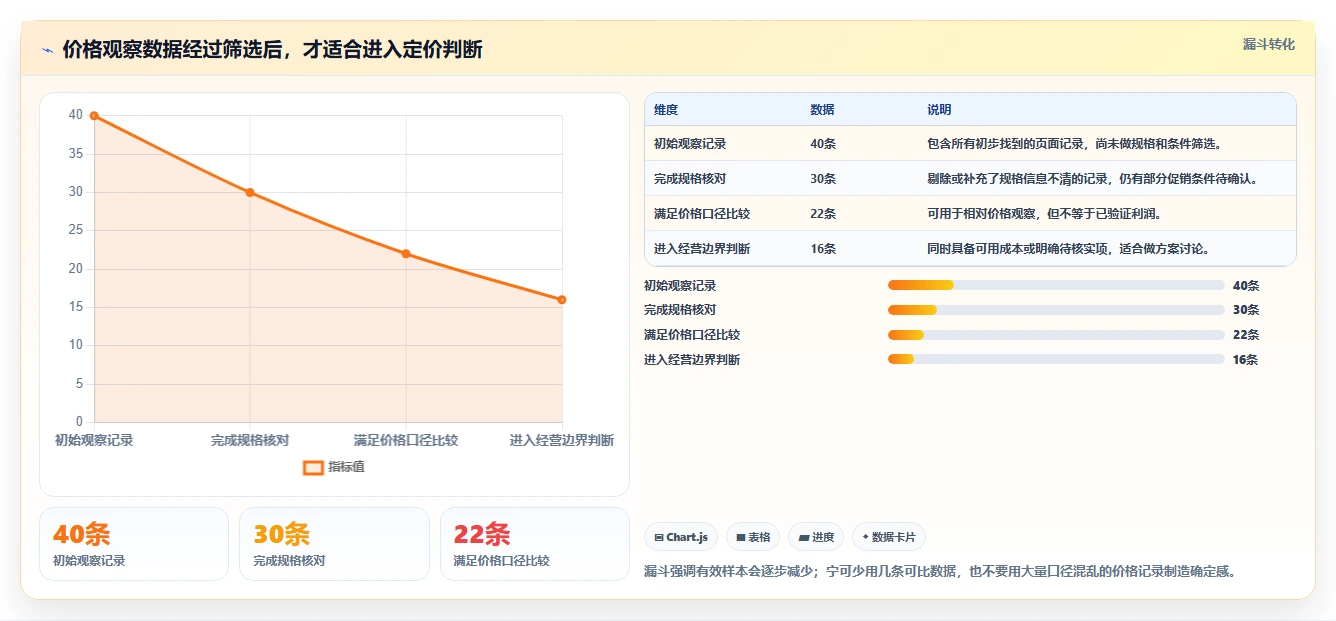Click progress bar for 初始观察记录
The height and width of the screenshot is (621, 1336).
[1056, 285]
